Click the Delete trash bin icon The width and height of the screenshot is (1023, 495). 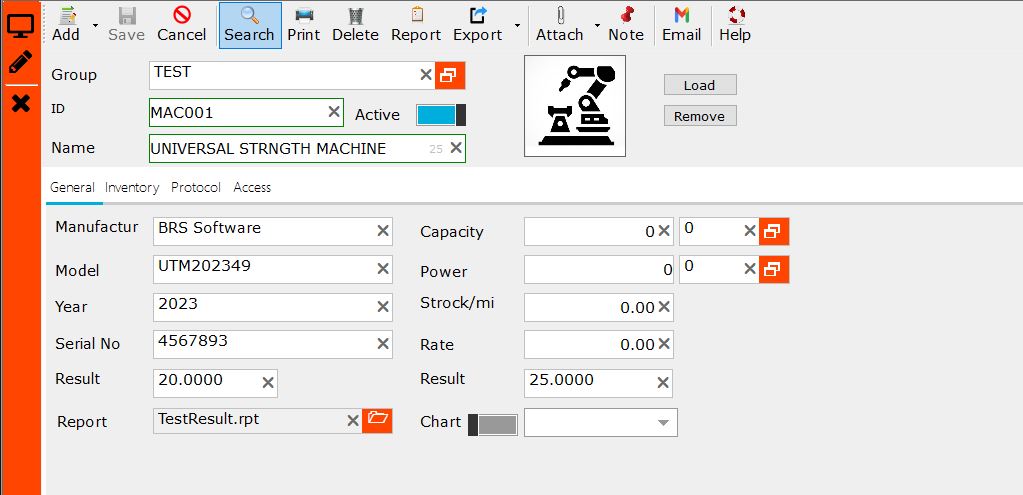(x=356, y=14)
